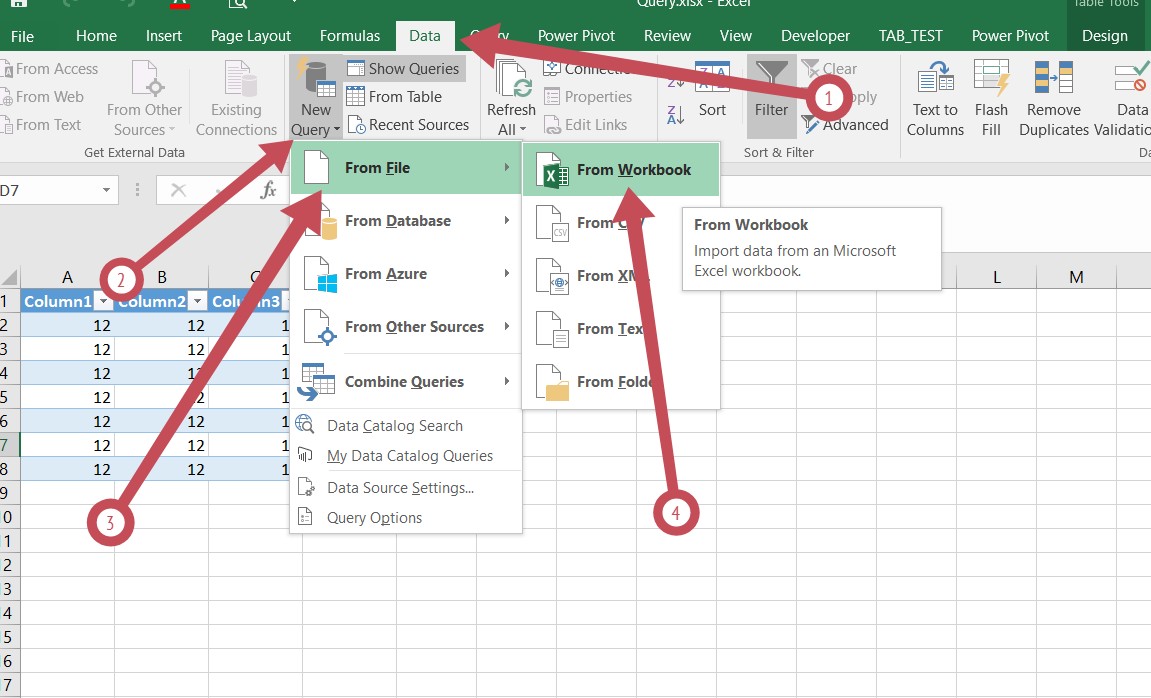Image resolution: width=1151 pixels, height=698 pixels.
Task: Open the File tab
Action: (22, 36)
